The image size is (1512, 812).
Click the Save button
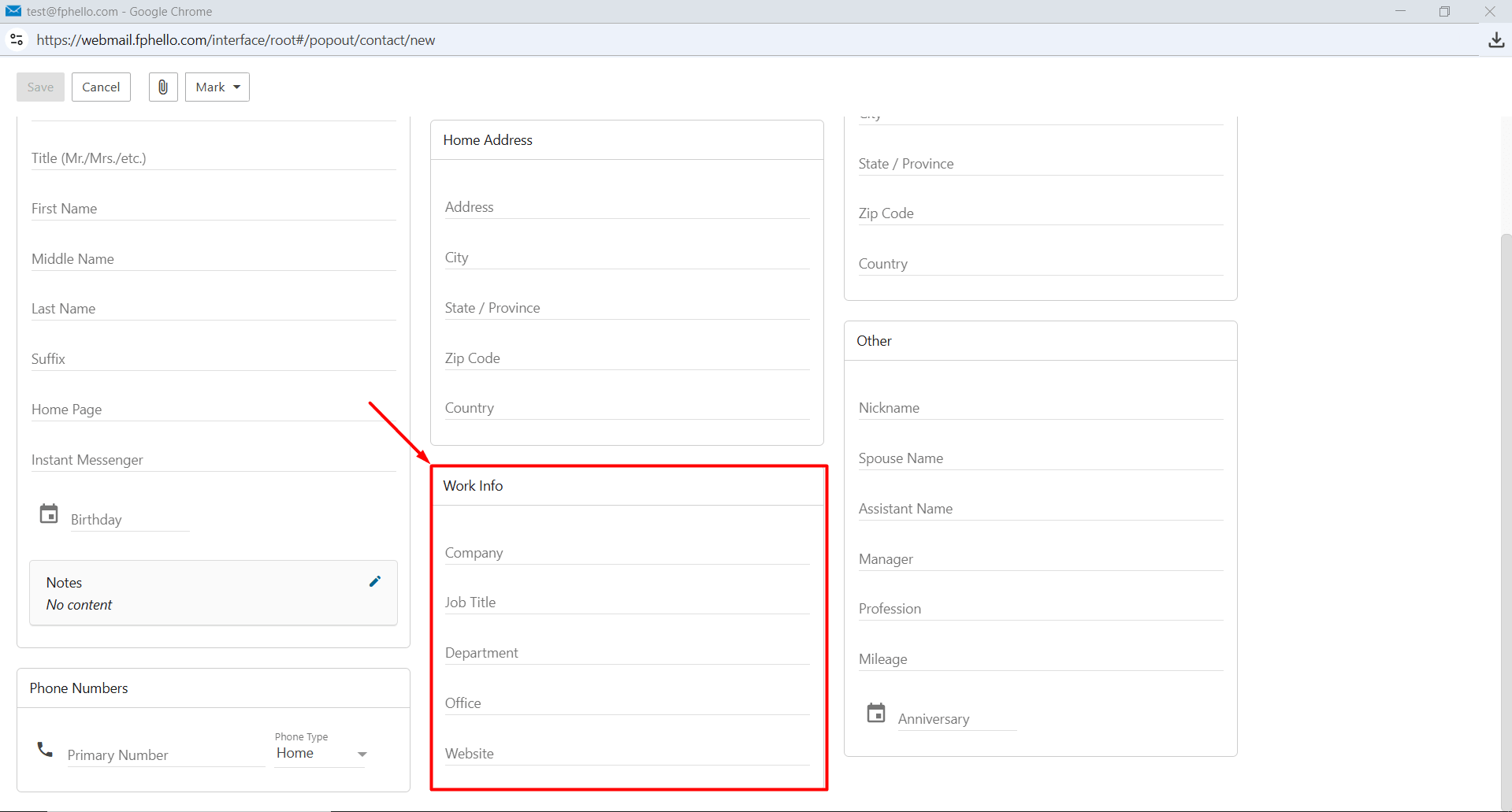tap(40, 87)
